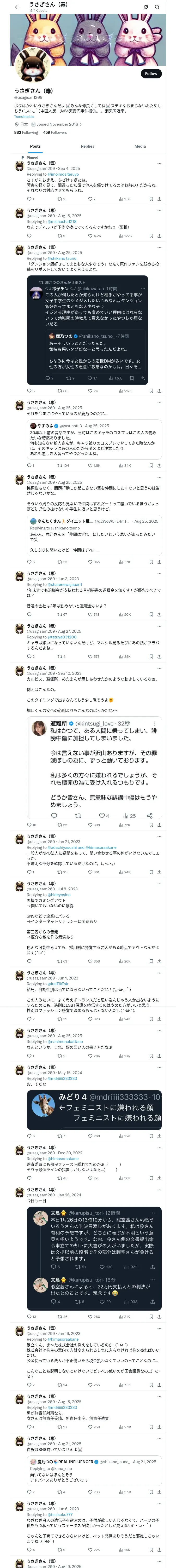Follow the うさぎさん account
The width and height of the screenshot is (176, 1568).
pyautogui.click(x=150, y=74)
